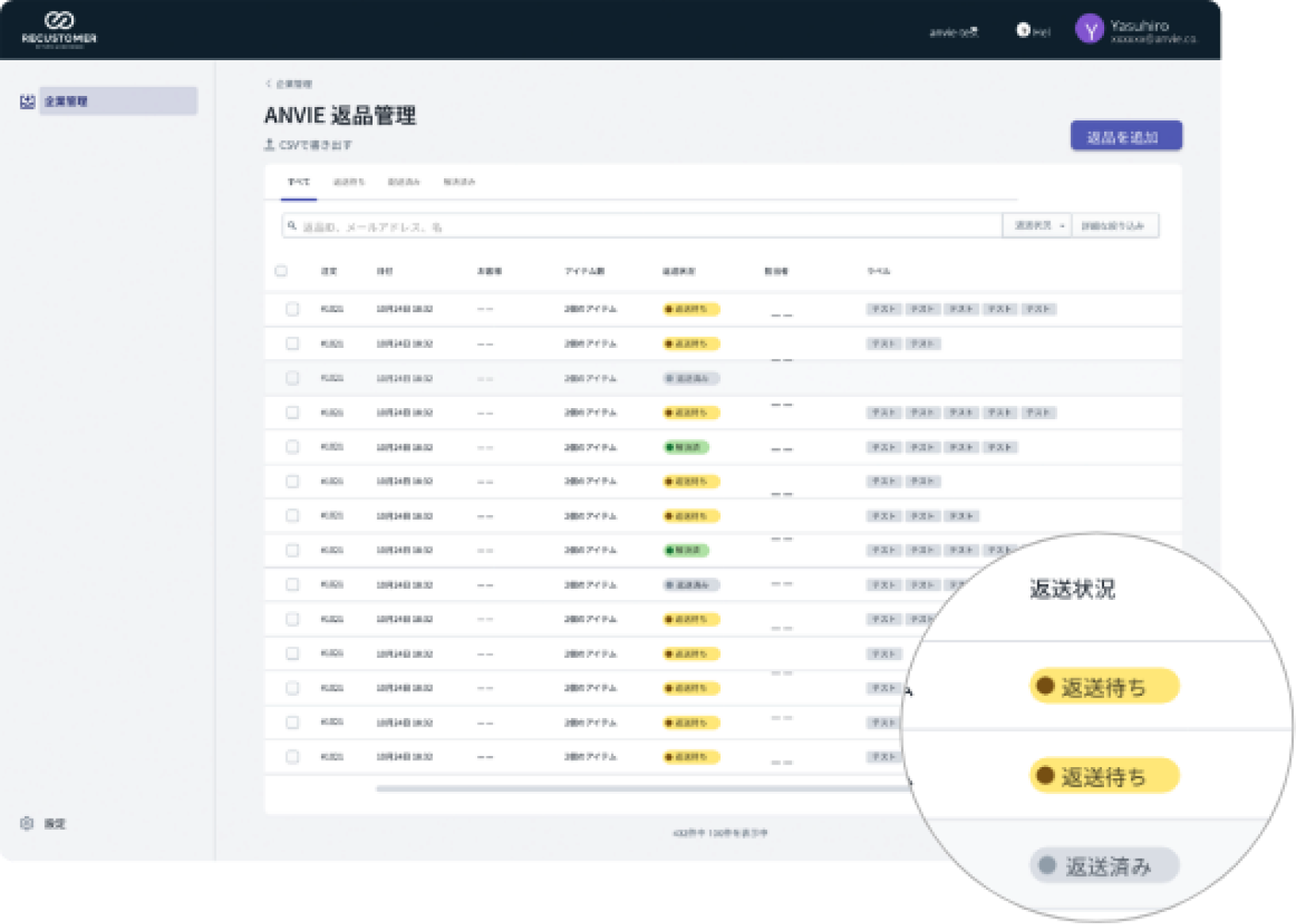Image resolution: width=1296 pixels, height=924 pixels.
Task: Switch to the 解決済み tab
Action: click(x=459, y=182)
